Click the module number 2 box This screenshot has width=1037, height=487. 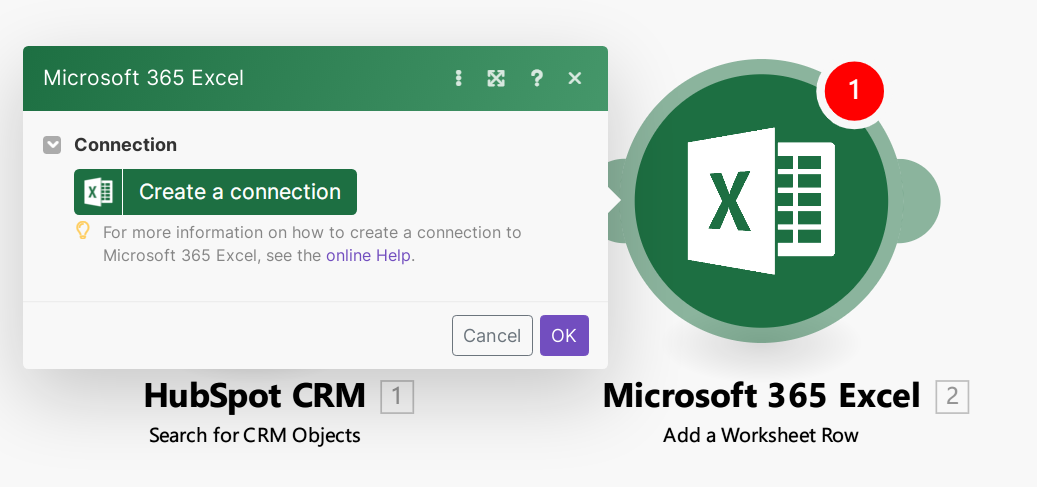(x=952, y=397)
